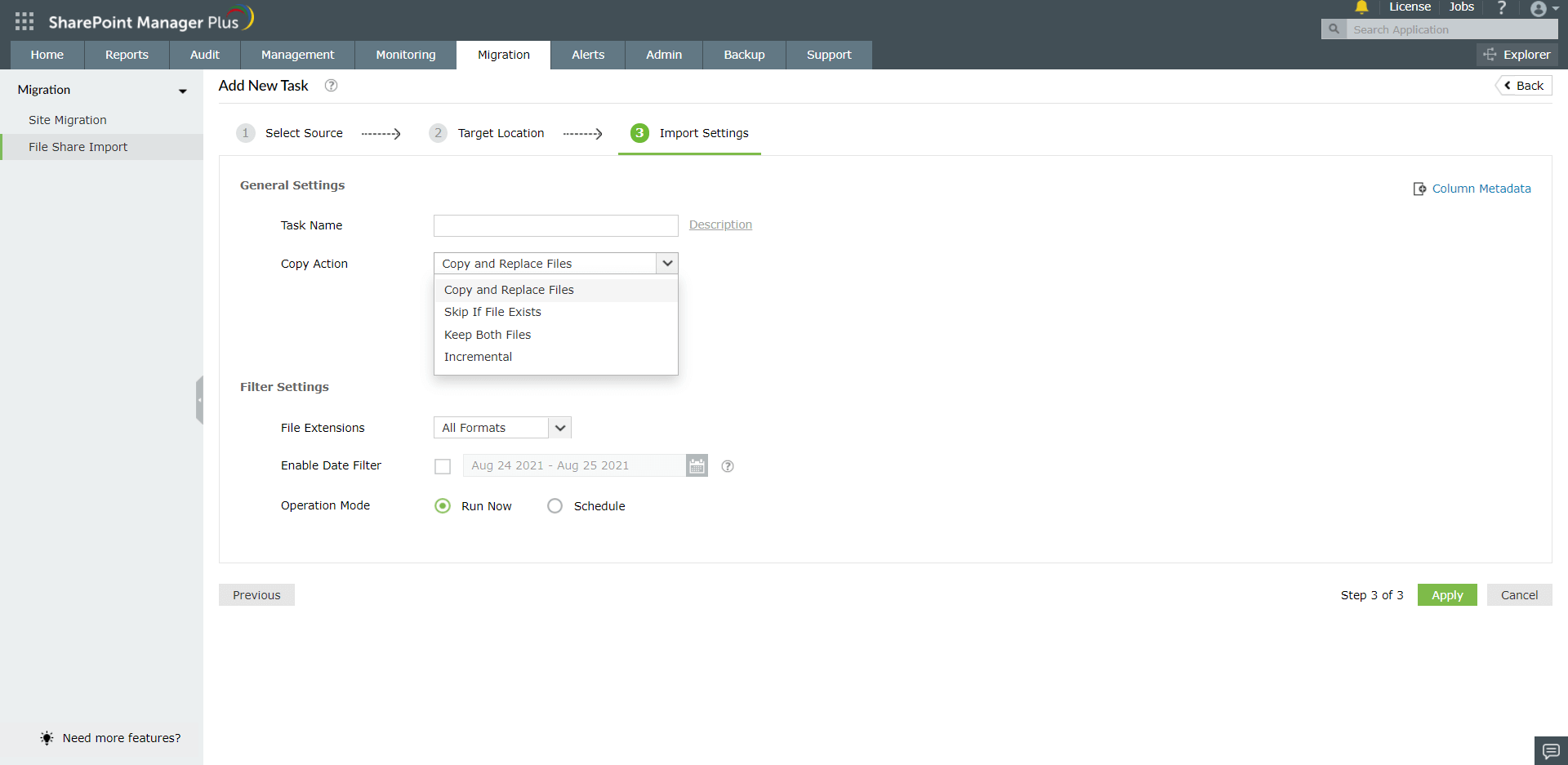Choose Copy and Replace Files option

pos(555,290)
